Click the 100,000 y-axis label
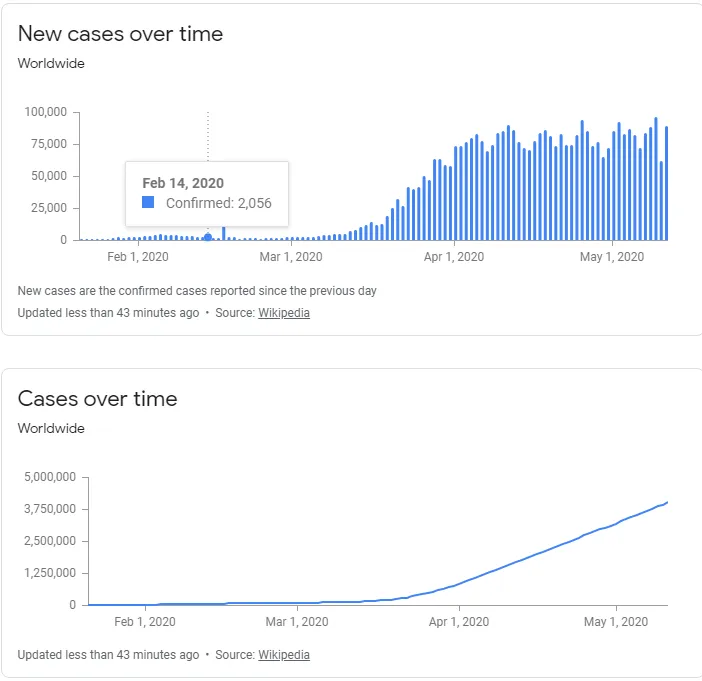Viewport: 702px width, 681px height. pos(46,112)
